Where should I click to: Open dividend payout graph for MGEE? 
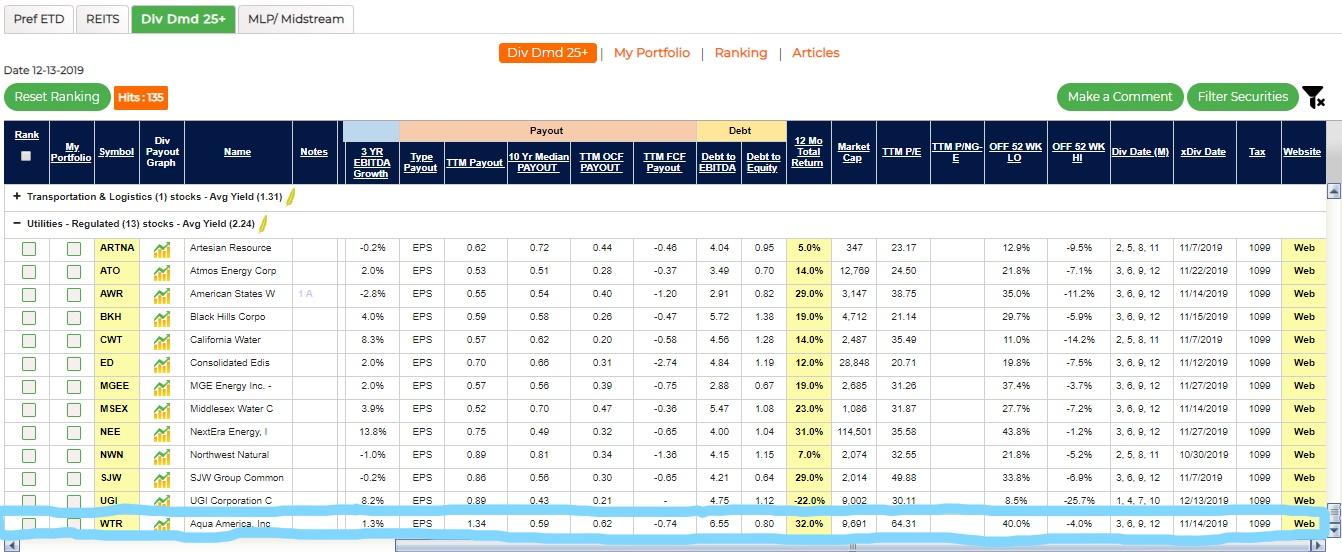click(x=162, y=386)
